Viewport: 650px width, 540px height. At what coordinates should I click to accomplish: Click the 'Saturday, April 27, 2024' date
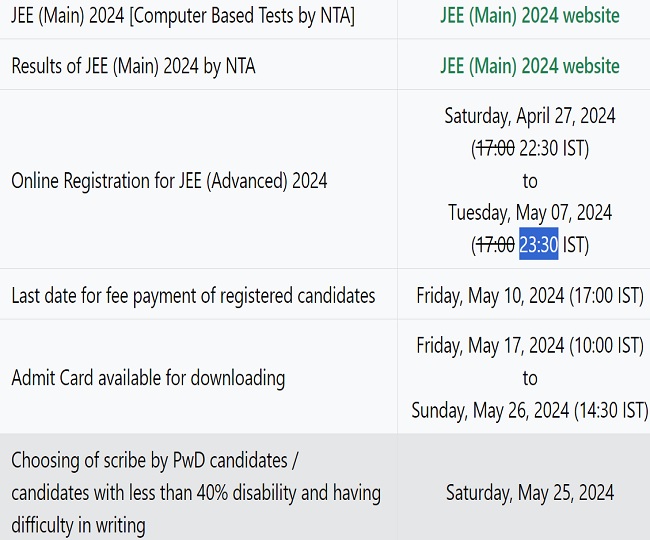(x=529, y=116)
